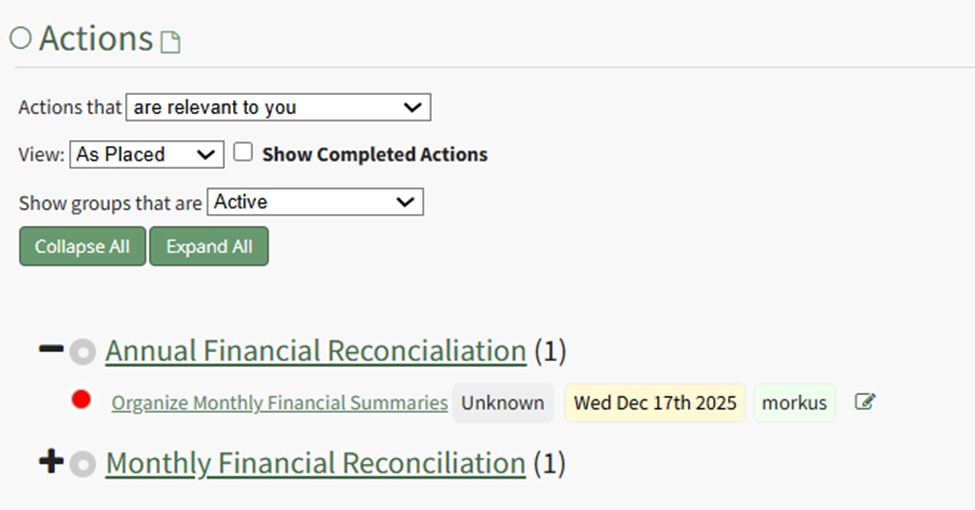Open the Monthly Financial Reconciliation group link
The height and width of the screenshot is (510, 975).
[x=315, y=463]
